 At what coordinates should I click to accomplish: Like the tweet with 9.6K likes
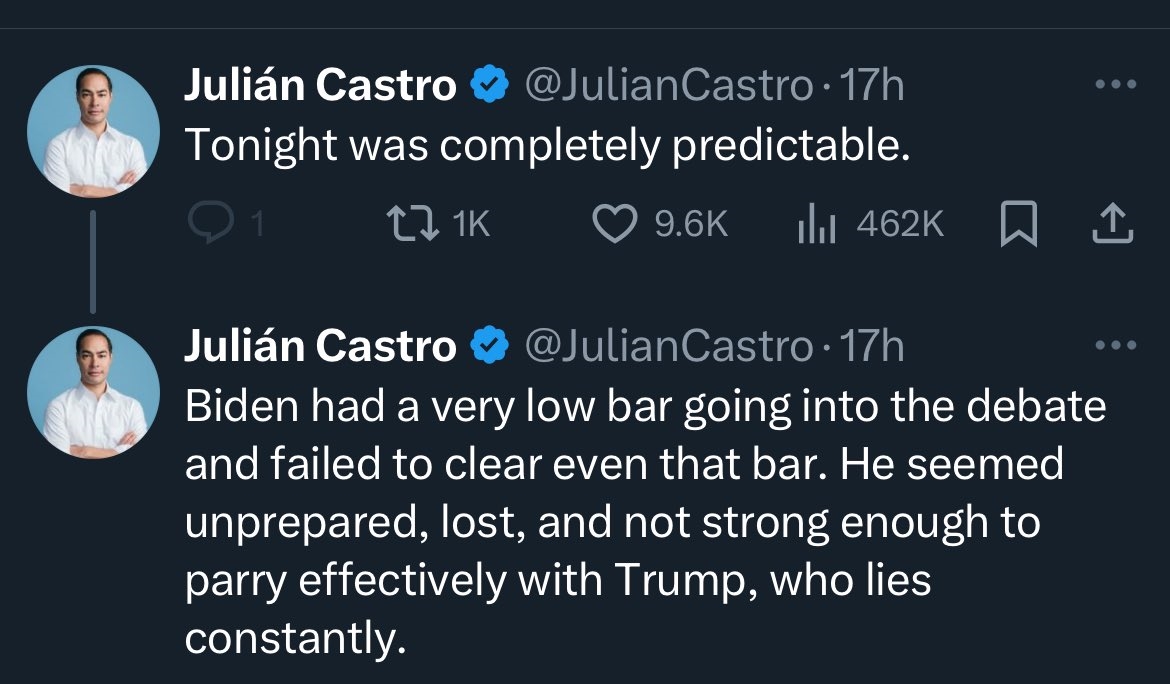[x=615, y=227]
